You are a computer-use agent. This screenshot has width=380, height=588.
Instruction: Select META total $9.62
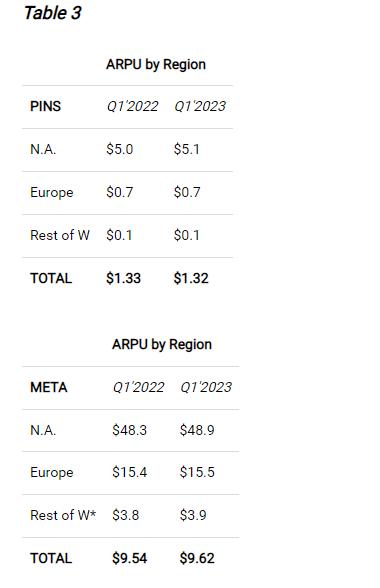[197, 558]
